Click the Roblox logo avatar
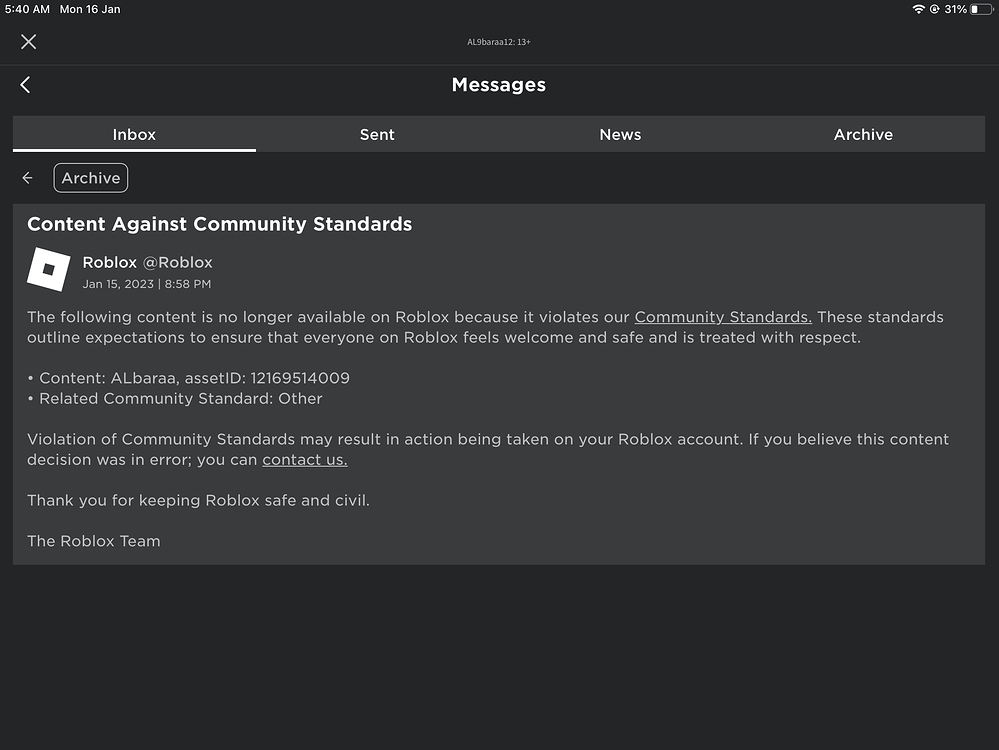 [48, 270]
